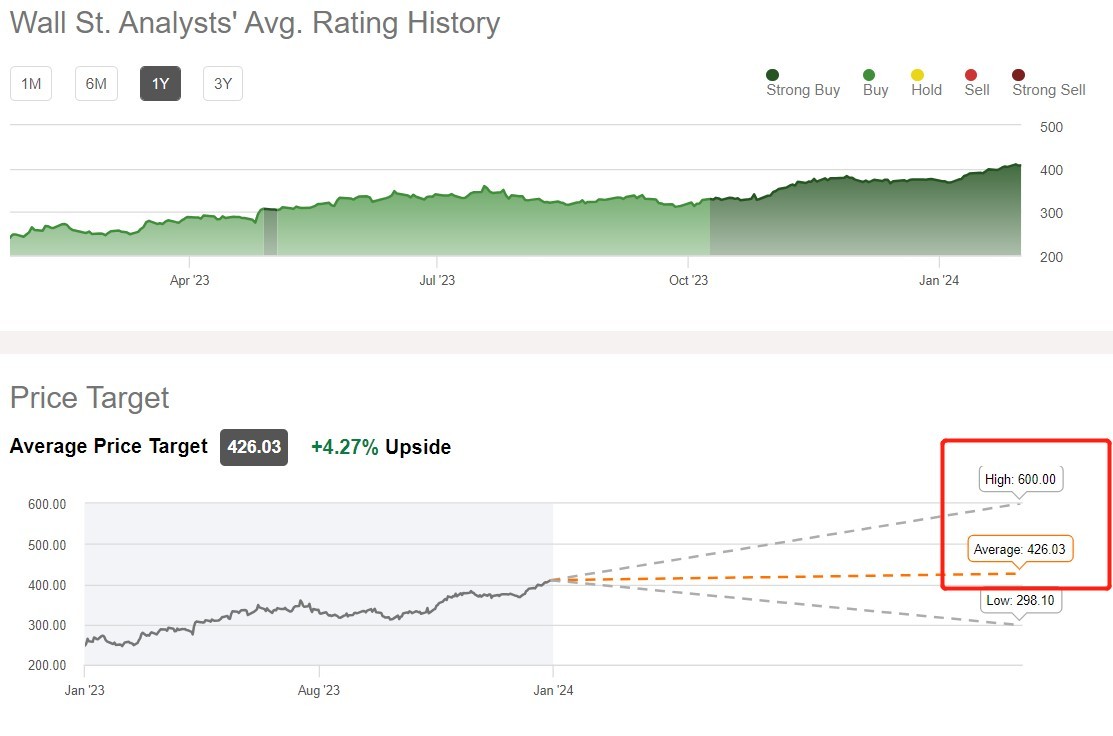Click the Low: 298.10 target label
The height and width of the screenshot is (736, 1113).
pyautogui.click(x=1019, y=600)
